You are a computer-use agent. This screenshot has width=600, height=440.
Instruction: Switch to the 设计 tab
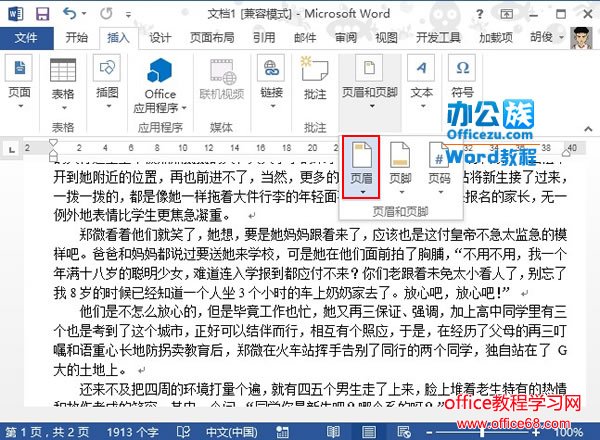pos(160,37)
